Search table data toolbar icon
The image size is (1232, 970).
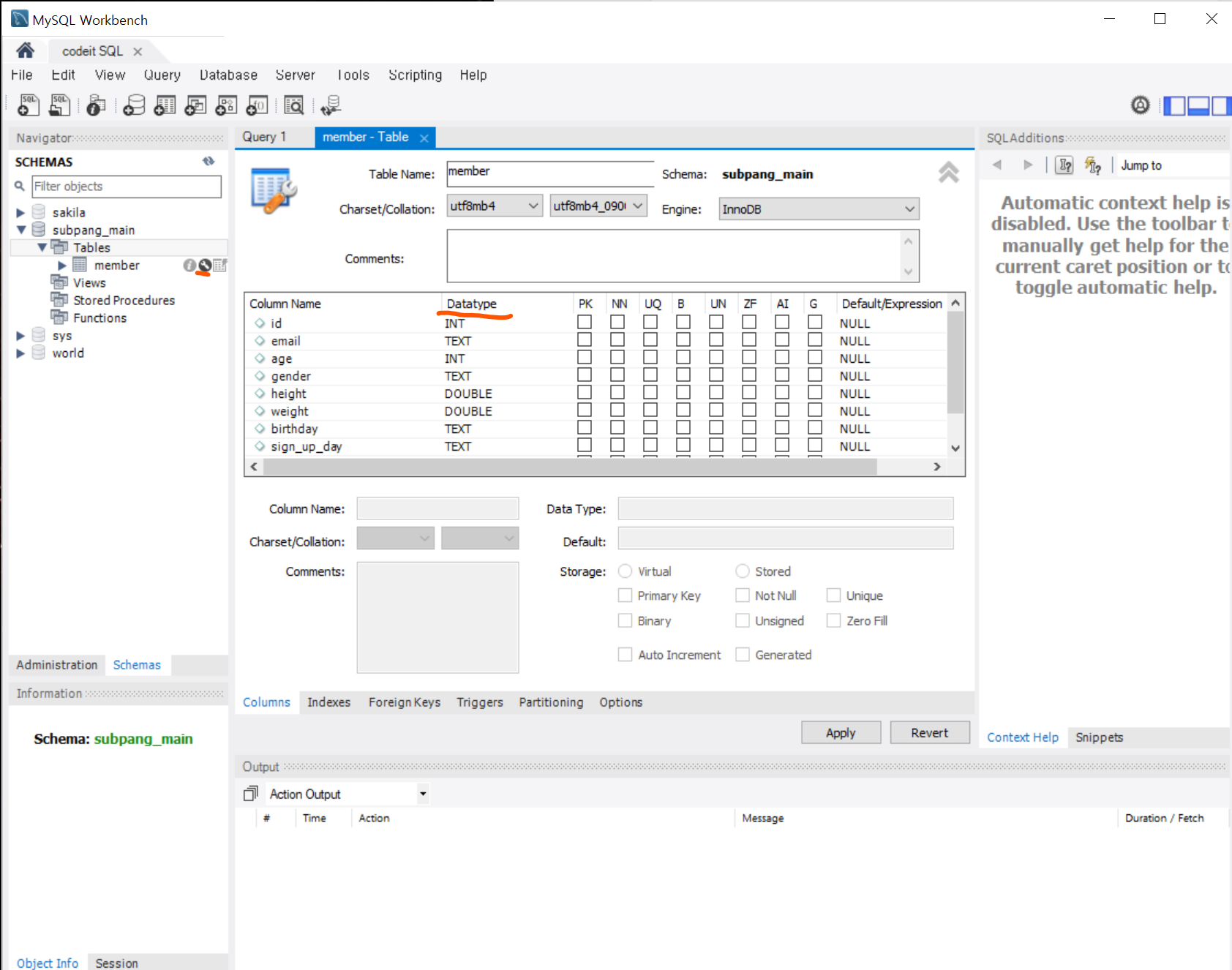click(x=294, y=105)
